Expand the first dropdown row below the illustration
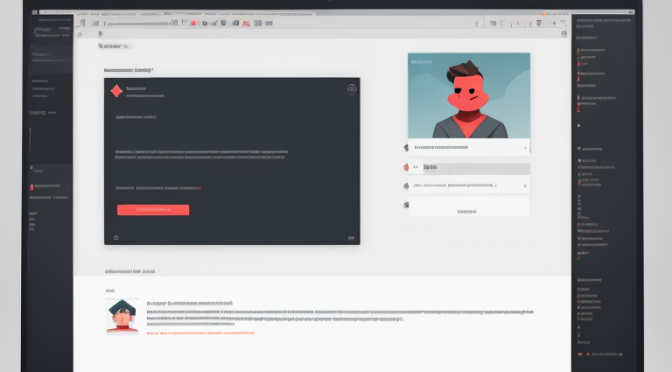The width and height of the screenshot is (672, 372). point(468,147)
